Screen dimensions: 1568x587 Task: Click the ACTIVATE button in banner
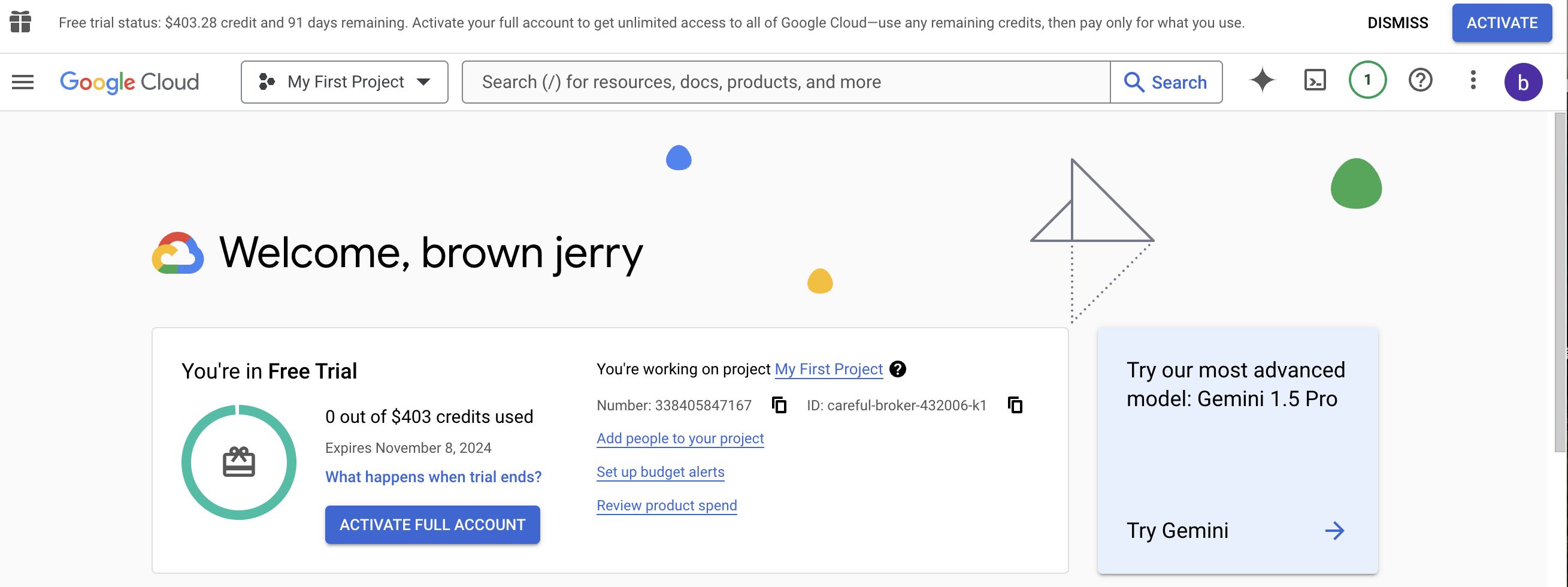pos(1502,23)
